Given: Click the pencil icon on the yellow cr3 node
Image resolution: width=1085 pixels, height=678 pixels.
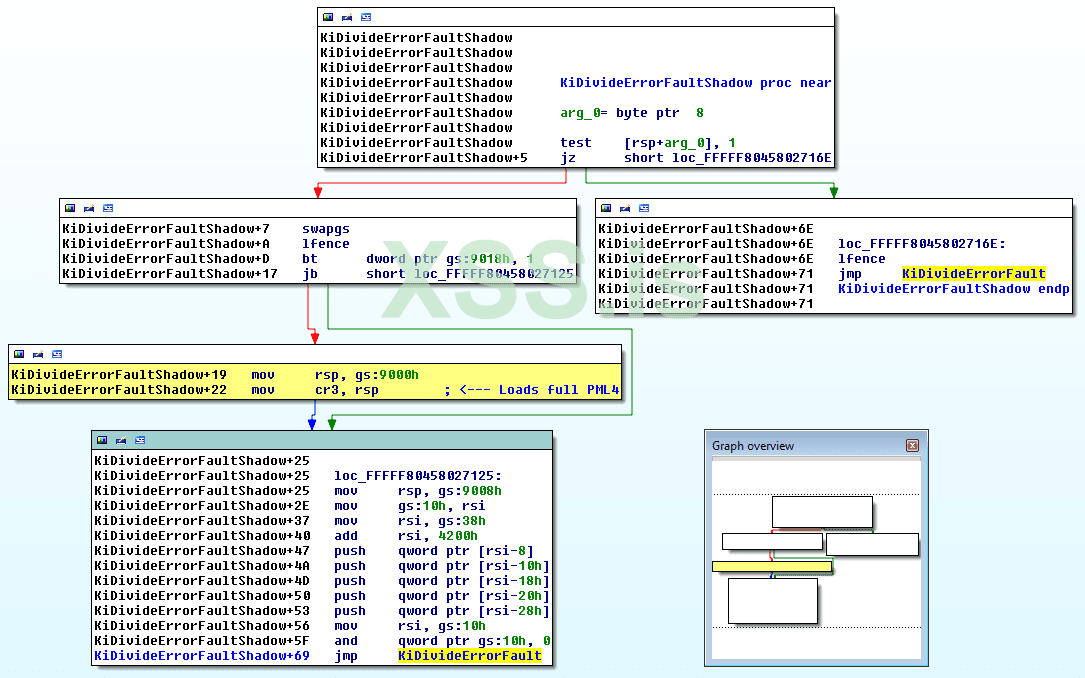Looking at the screenshot, I should point(38,354).
